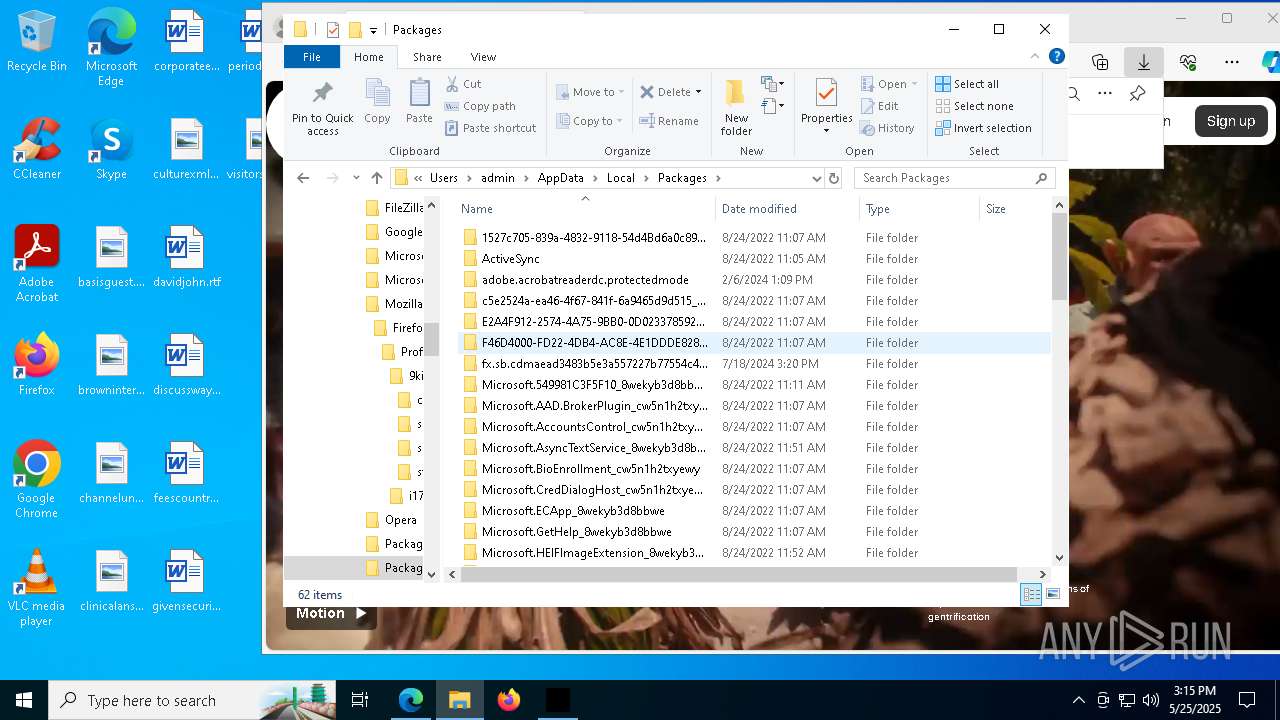Select Microsoft.BioEnrollment_cw5n1h2txyewy folder

[x=590, y=469]
